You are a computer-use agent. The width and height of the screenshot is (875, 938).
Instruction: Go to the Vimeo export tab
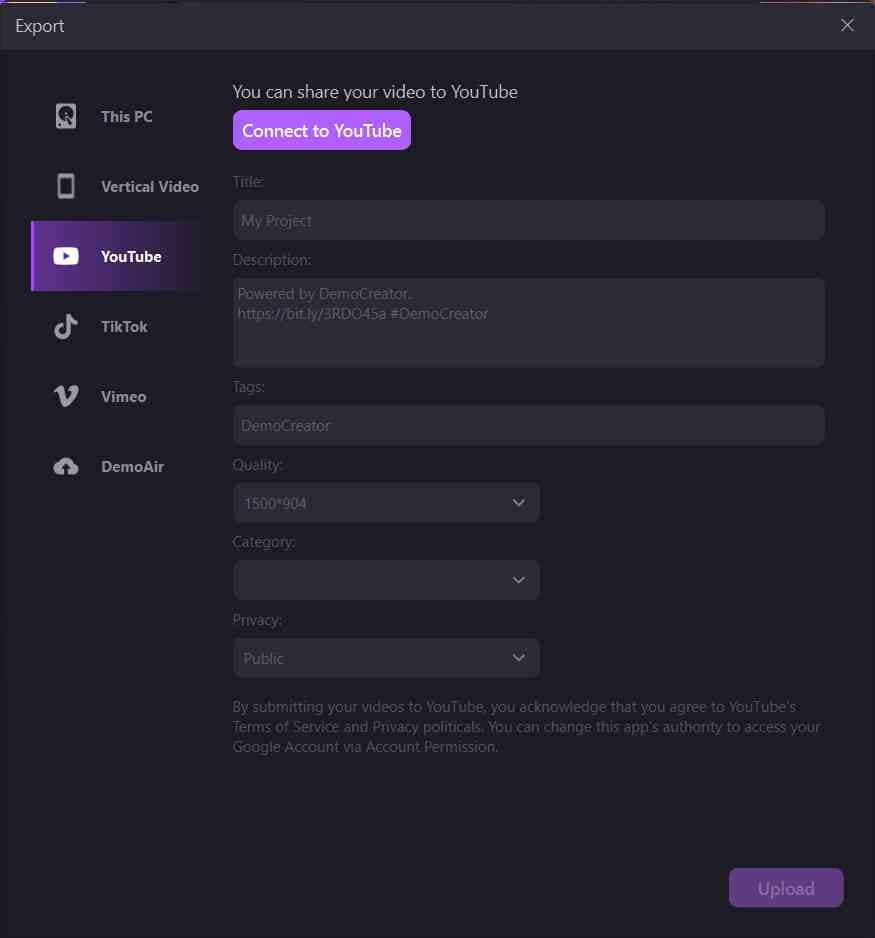(116, 396)
